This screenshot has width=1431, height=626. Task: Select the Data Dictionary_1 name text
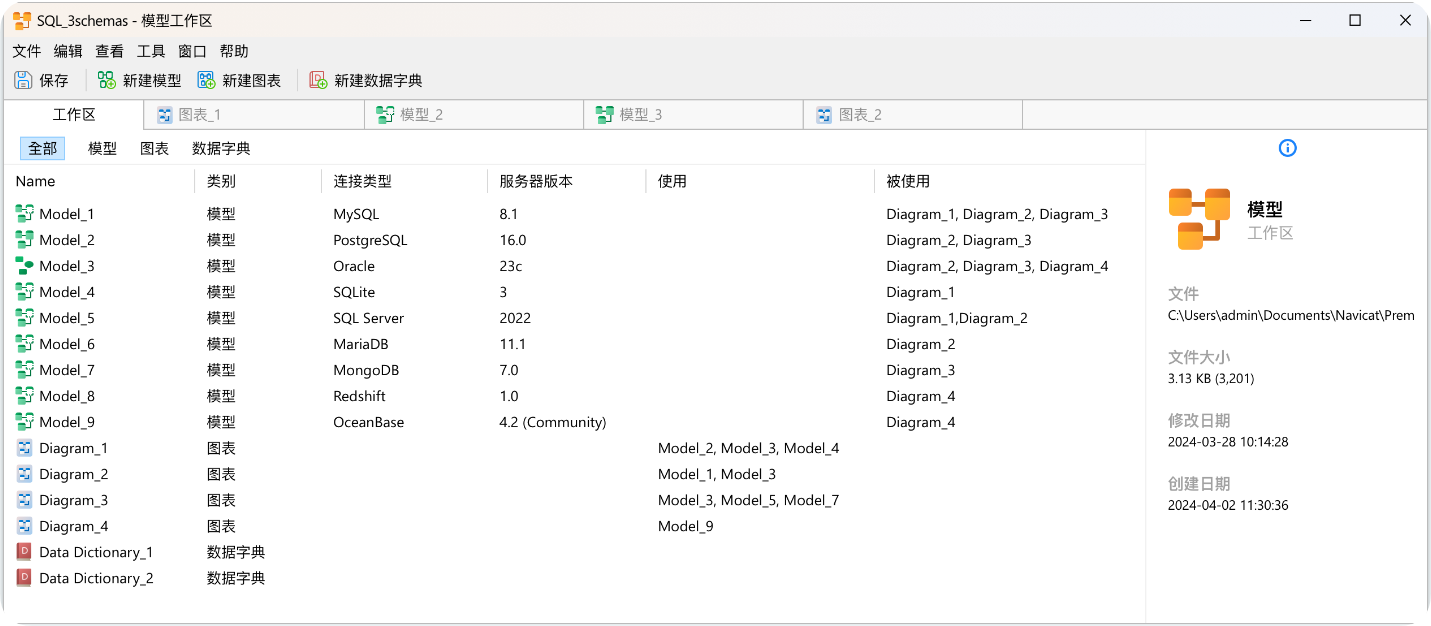(x=96, y=552)
